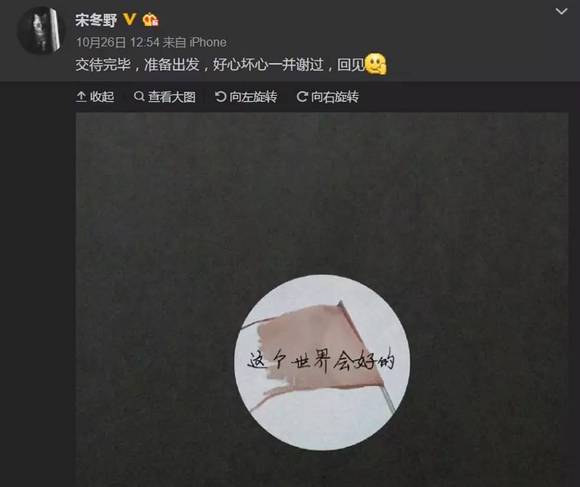The height and width of the screenshot is (487, 580).
Task: Open full image with 查看大图
Action: pos(165,97)
